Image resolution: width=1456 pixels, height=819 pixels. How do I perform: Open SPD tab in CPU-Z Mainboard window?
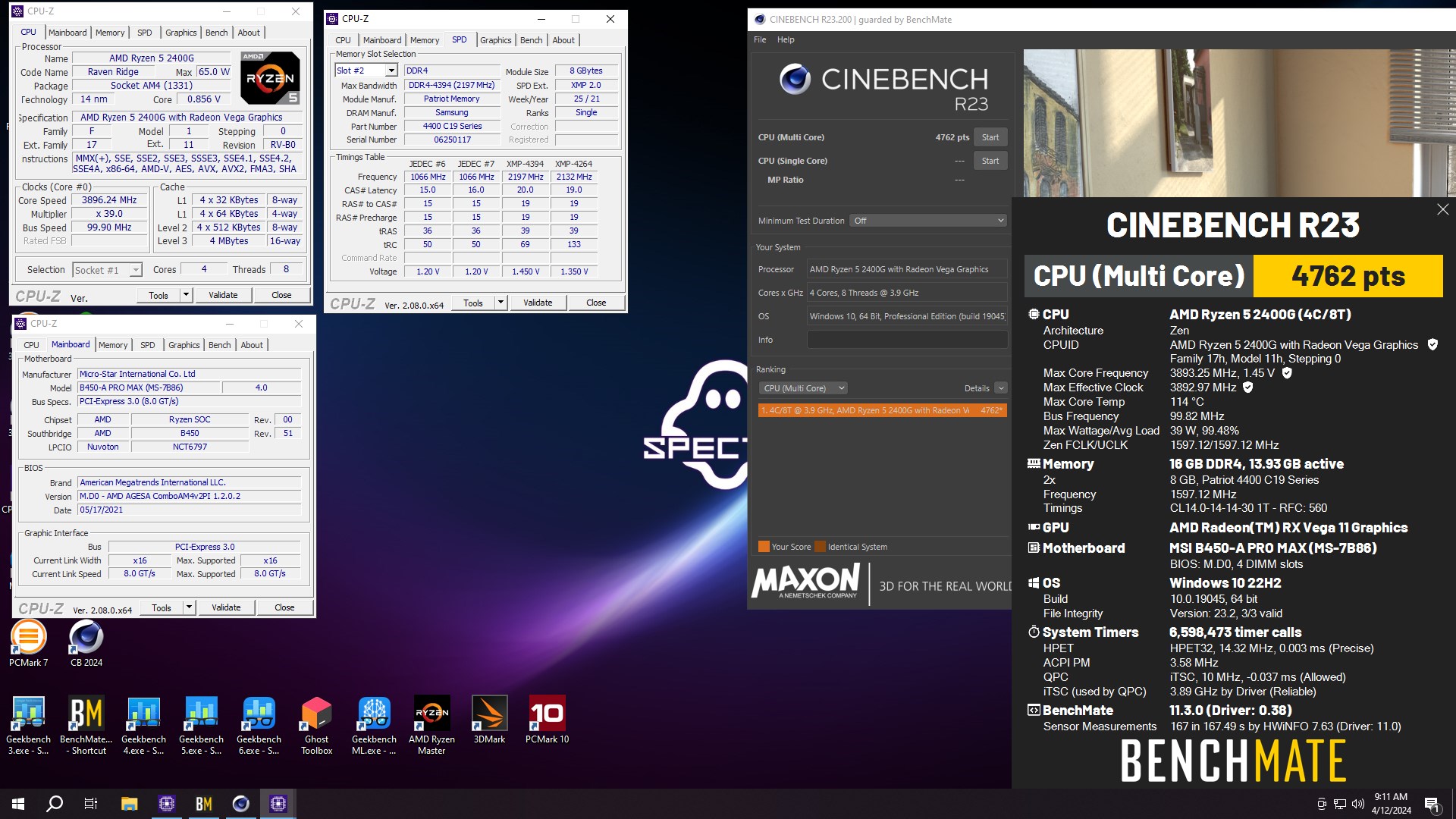(x=148, y=345)
